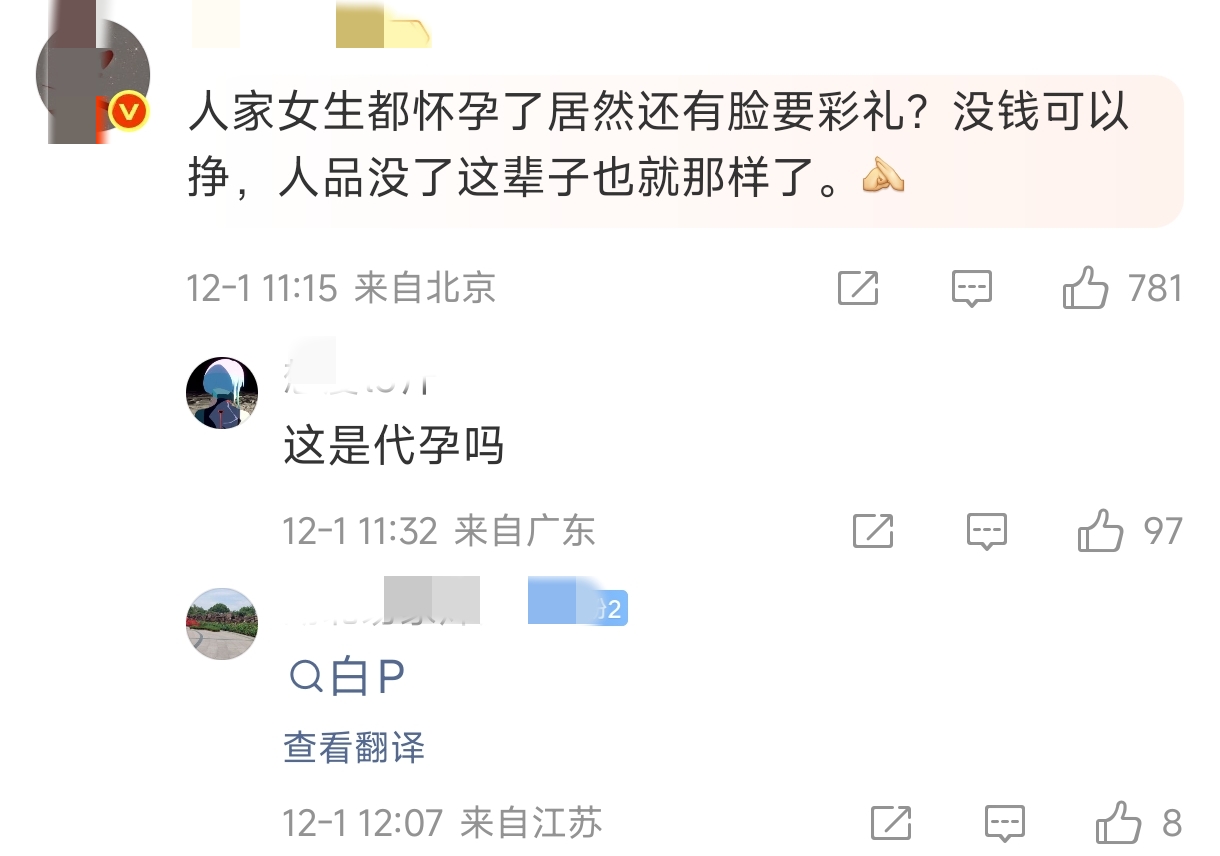This screenshot has height=856, width=1220.
Task: Like the 这是代孕吗 reply
Action: (1100, 531)
